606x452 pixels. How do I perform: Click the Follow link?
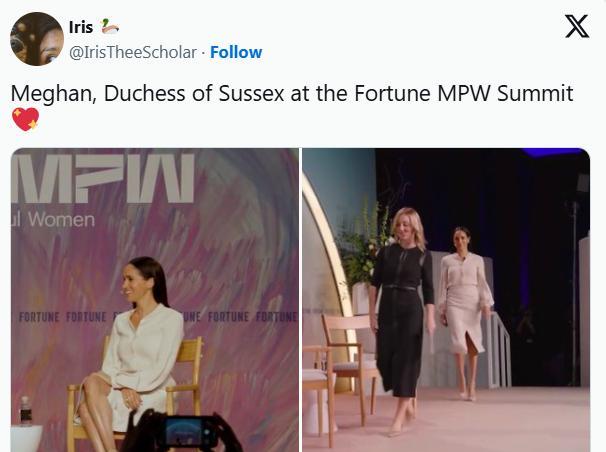236,52
